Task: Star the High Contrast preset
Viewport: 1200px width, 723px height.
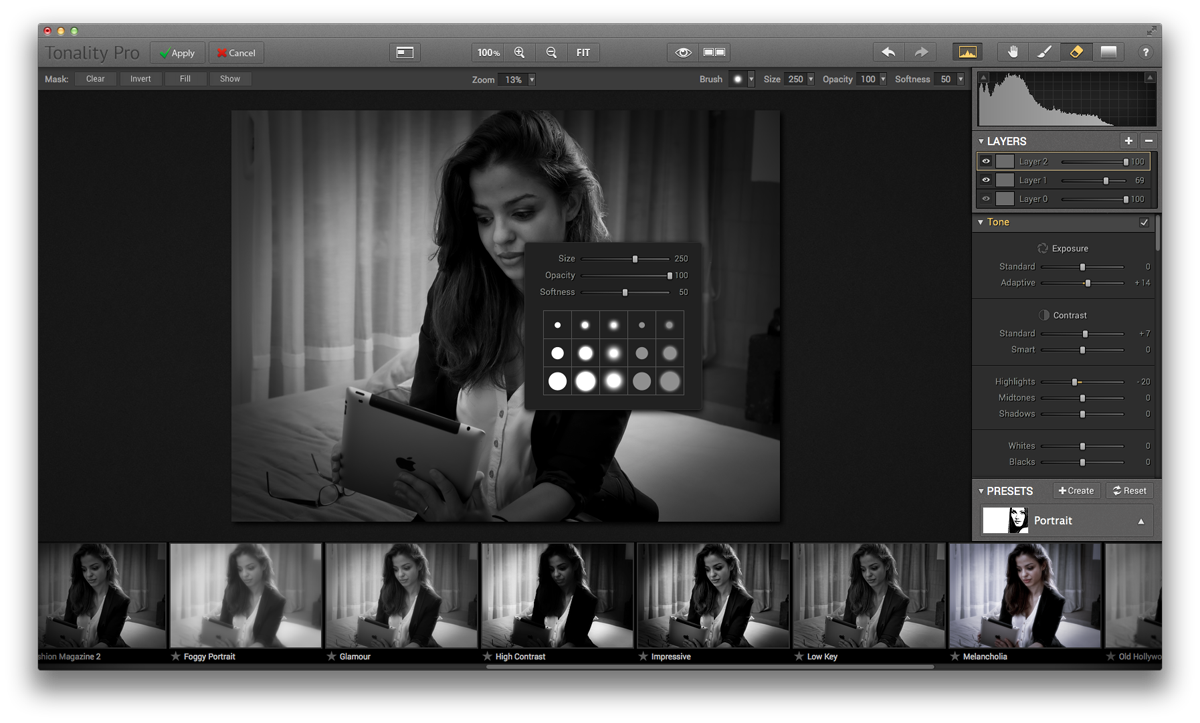Action: tap(487, 657)
